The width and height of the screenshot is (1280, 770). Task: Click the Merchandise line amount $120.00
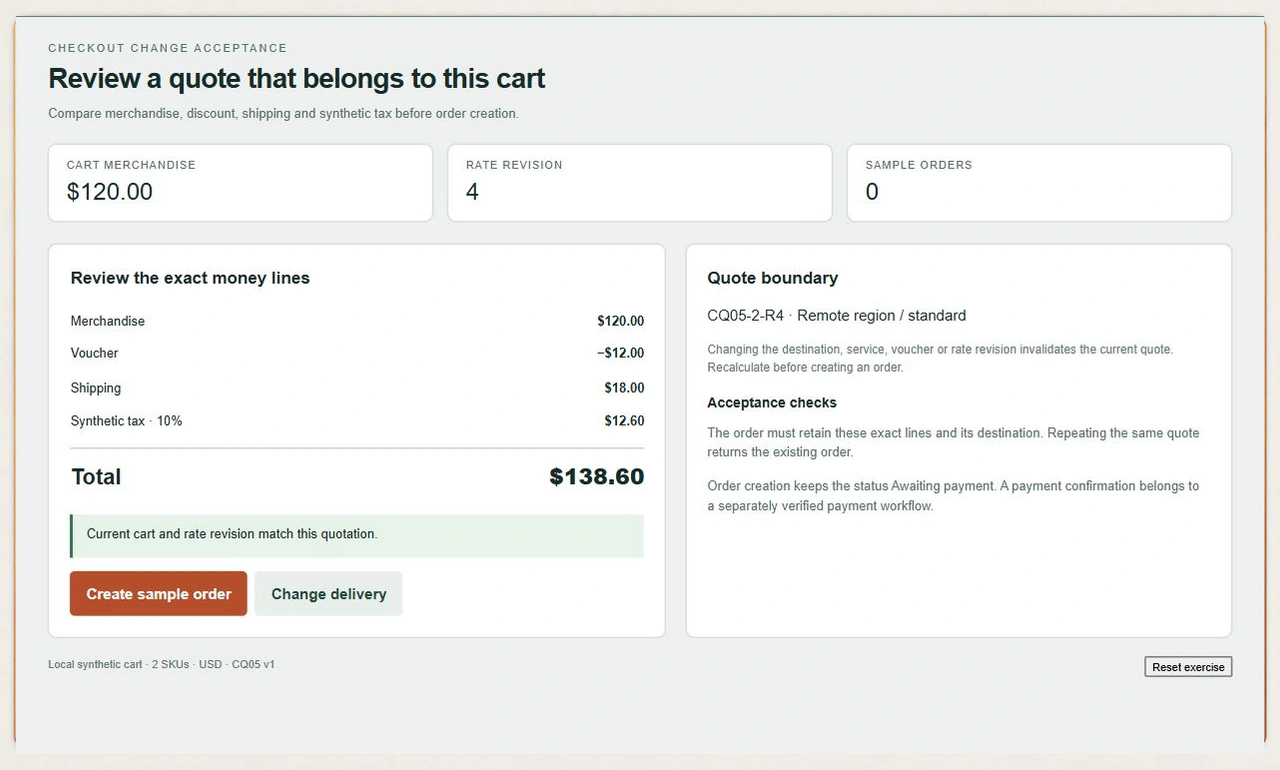pos(620,321)
